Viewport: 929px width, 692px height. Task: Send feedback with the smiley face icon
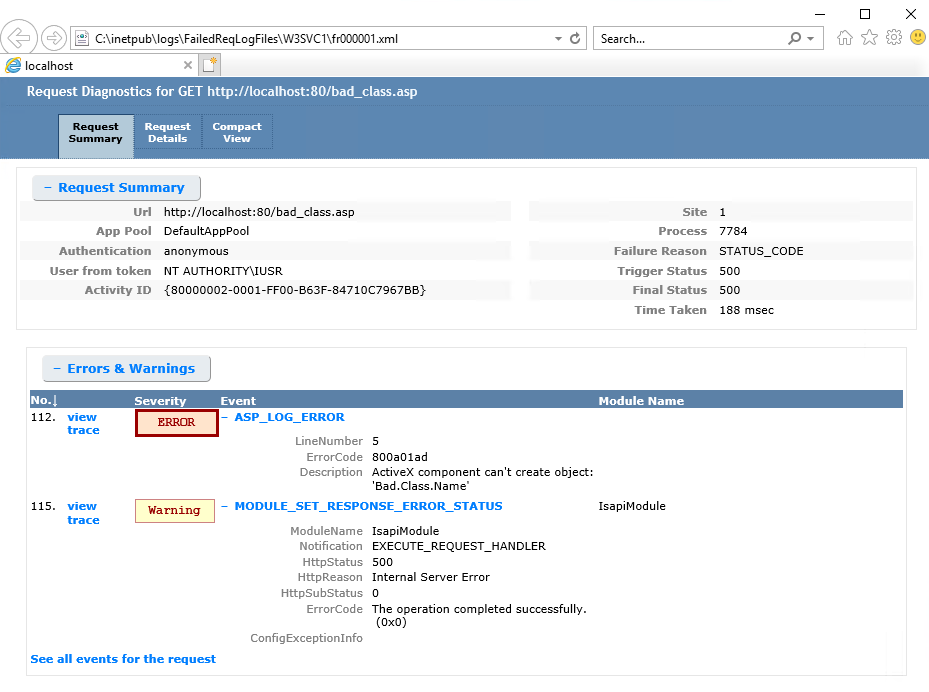click(x=918, y=38)
